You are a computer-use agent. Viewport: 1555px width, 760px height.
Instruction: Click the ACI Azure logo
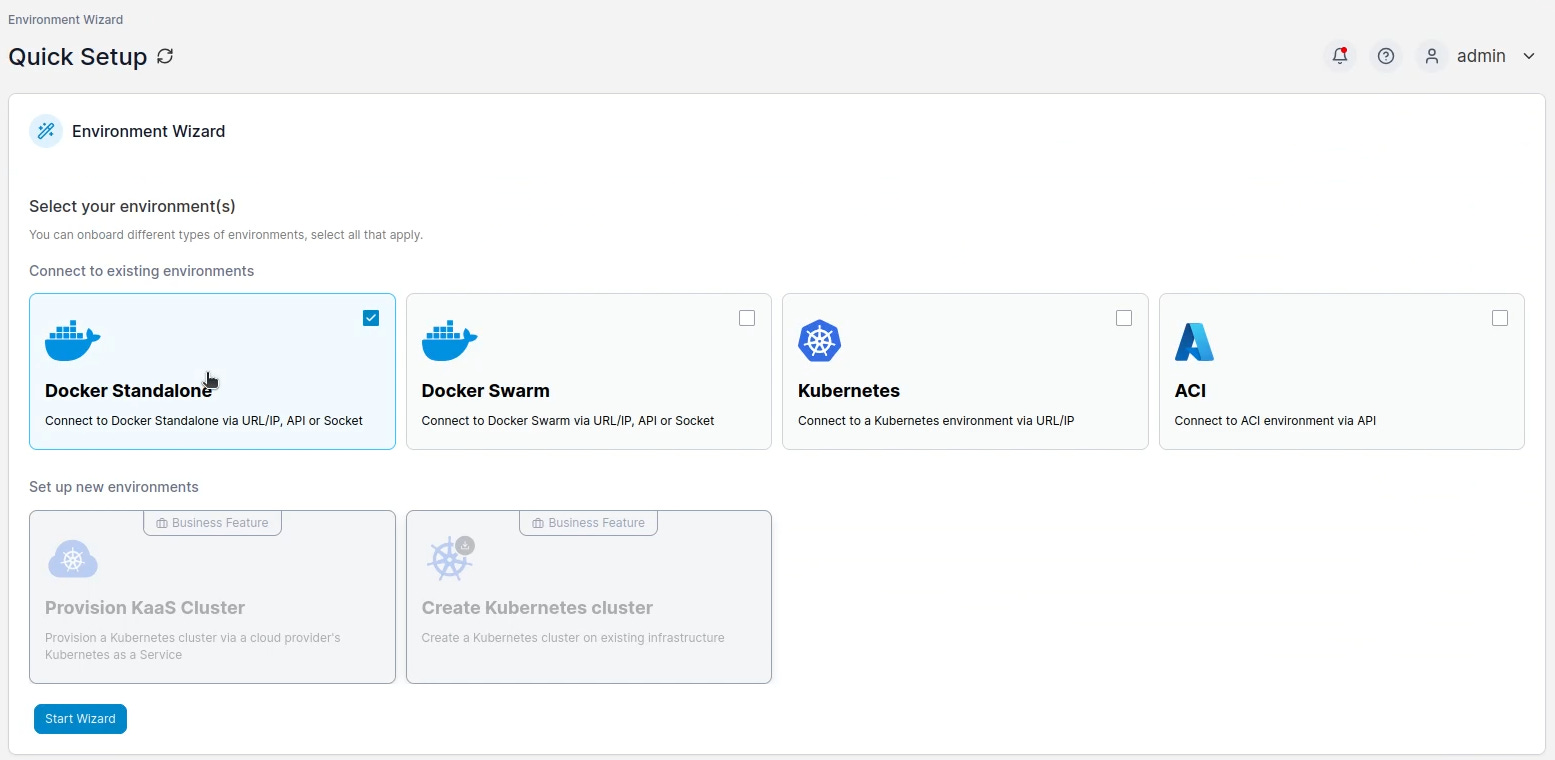1194,341
